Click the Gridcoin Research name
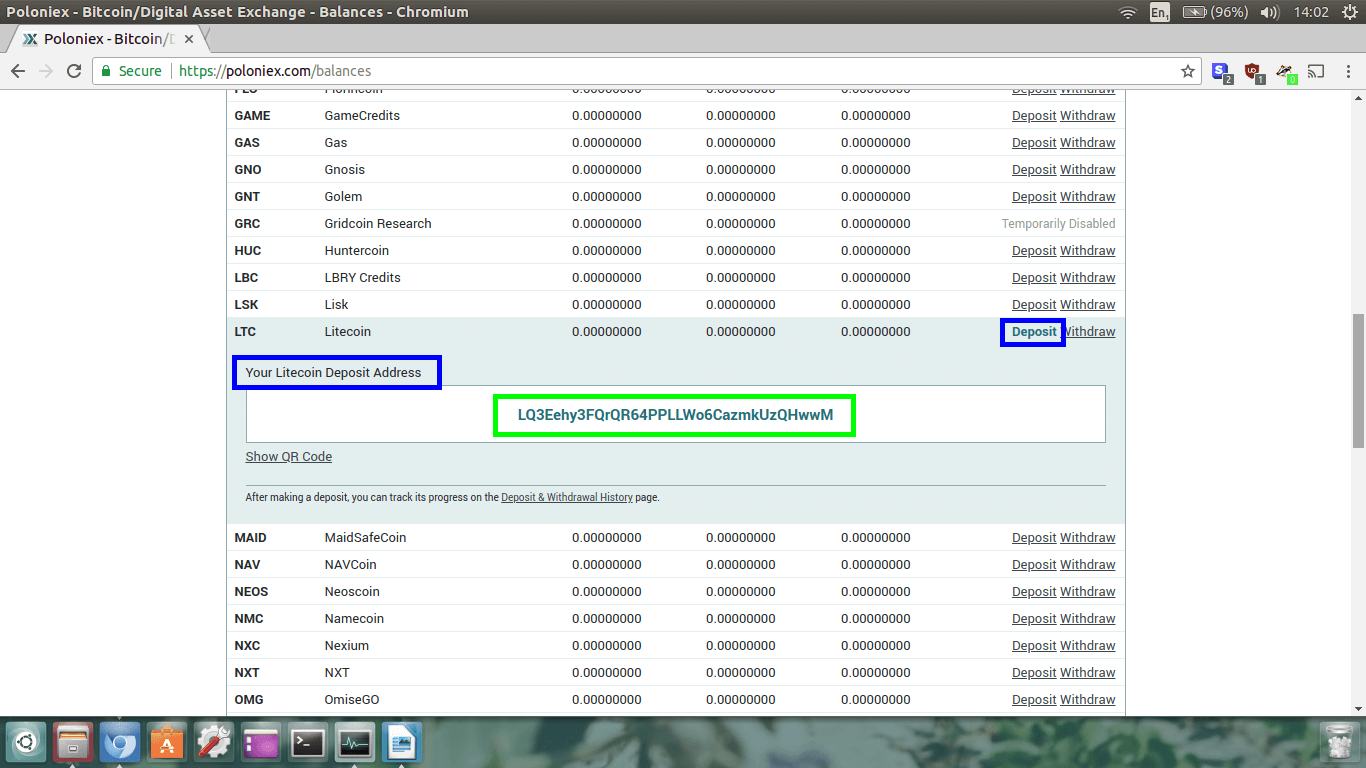 [x=378, y=224]
